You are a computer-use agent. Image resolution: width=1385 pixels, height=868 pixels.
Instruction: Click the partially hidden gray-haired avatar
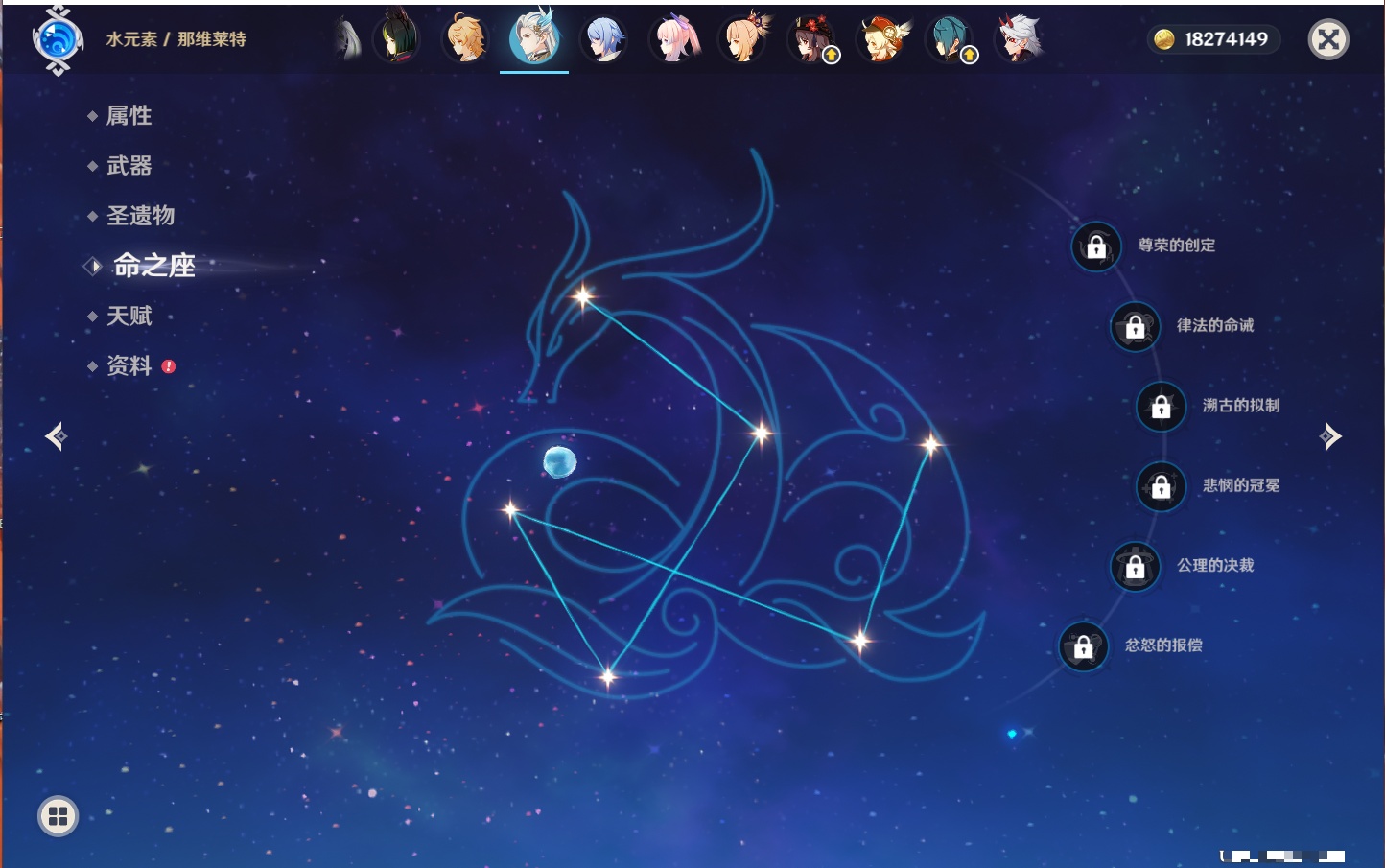click(349, 40)
